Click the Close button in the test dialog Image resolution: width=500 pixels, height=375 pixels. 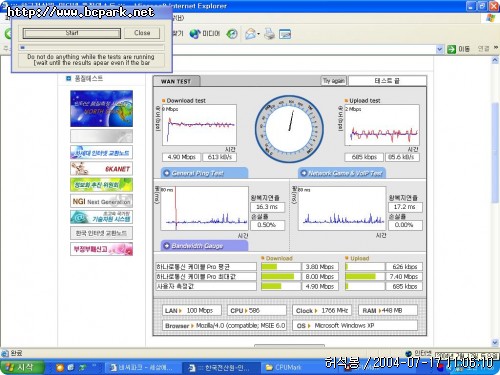pos(142,33)
